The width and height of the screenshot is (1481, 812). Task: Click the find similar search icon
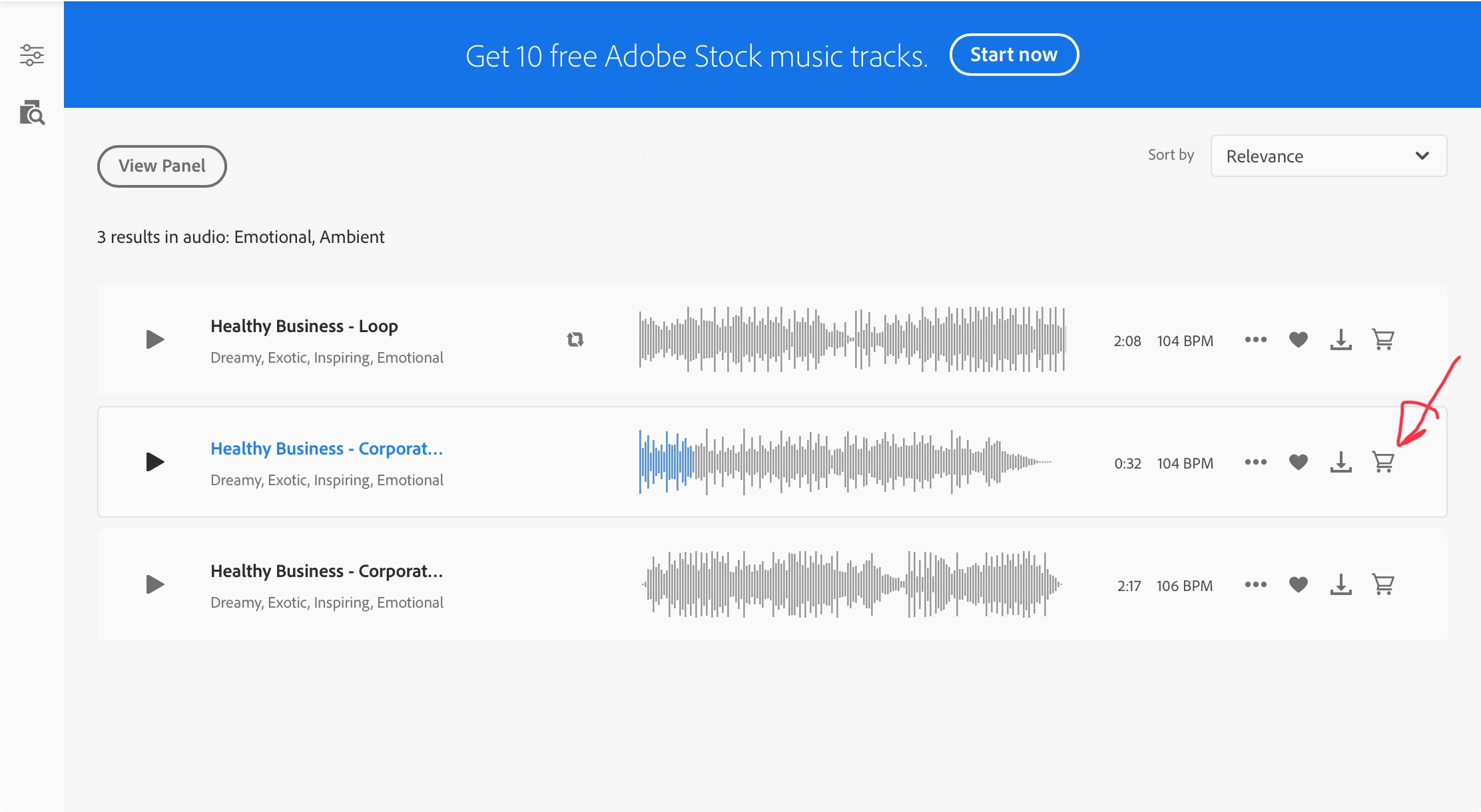[31, 113]
